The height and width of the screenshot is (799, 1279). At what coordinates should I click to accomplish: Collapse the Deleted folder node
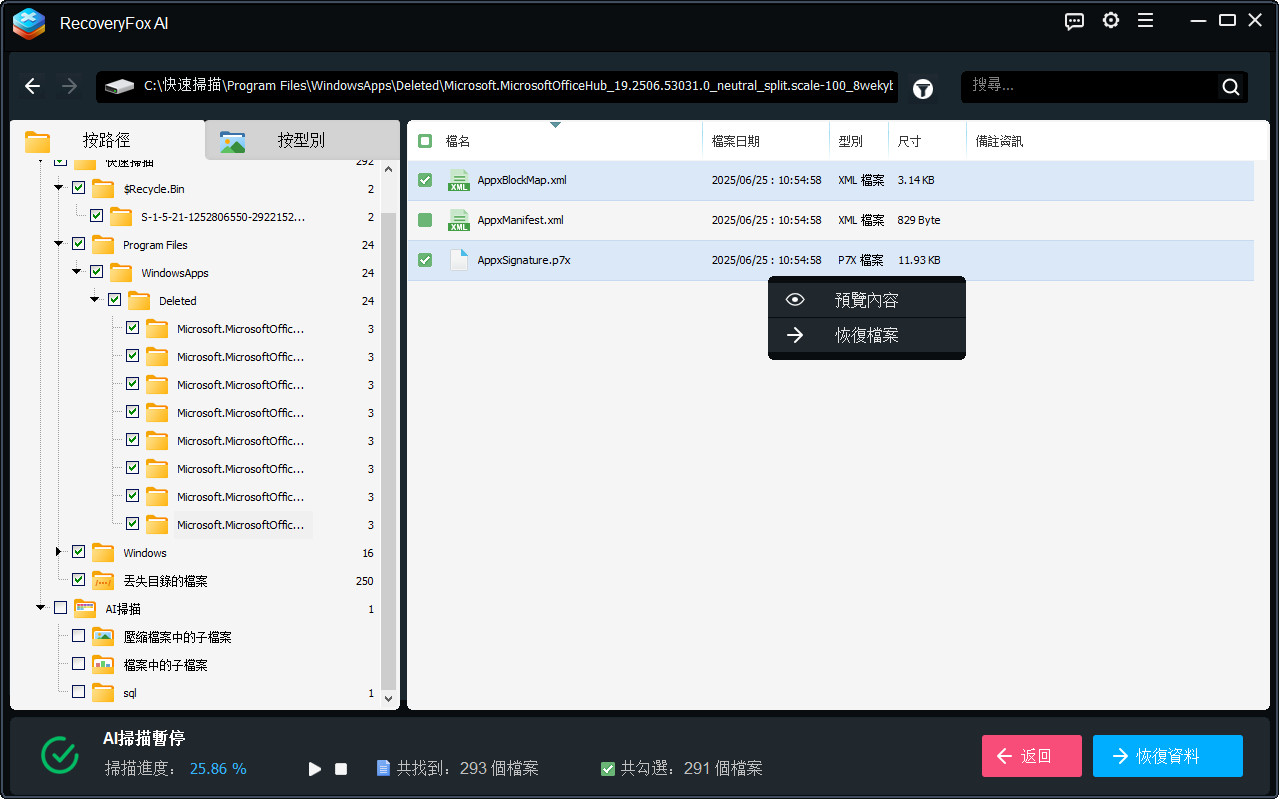click(94, 300)
